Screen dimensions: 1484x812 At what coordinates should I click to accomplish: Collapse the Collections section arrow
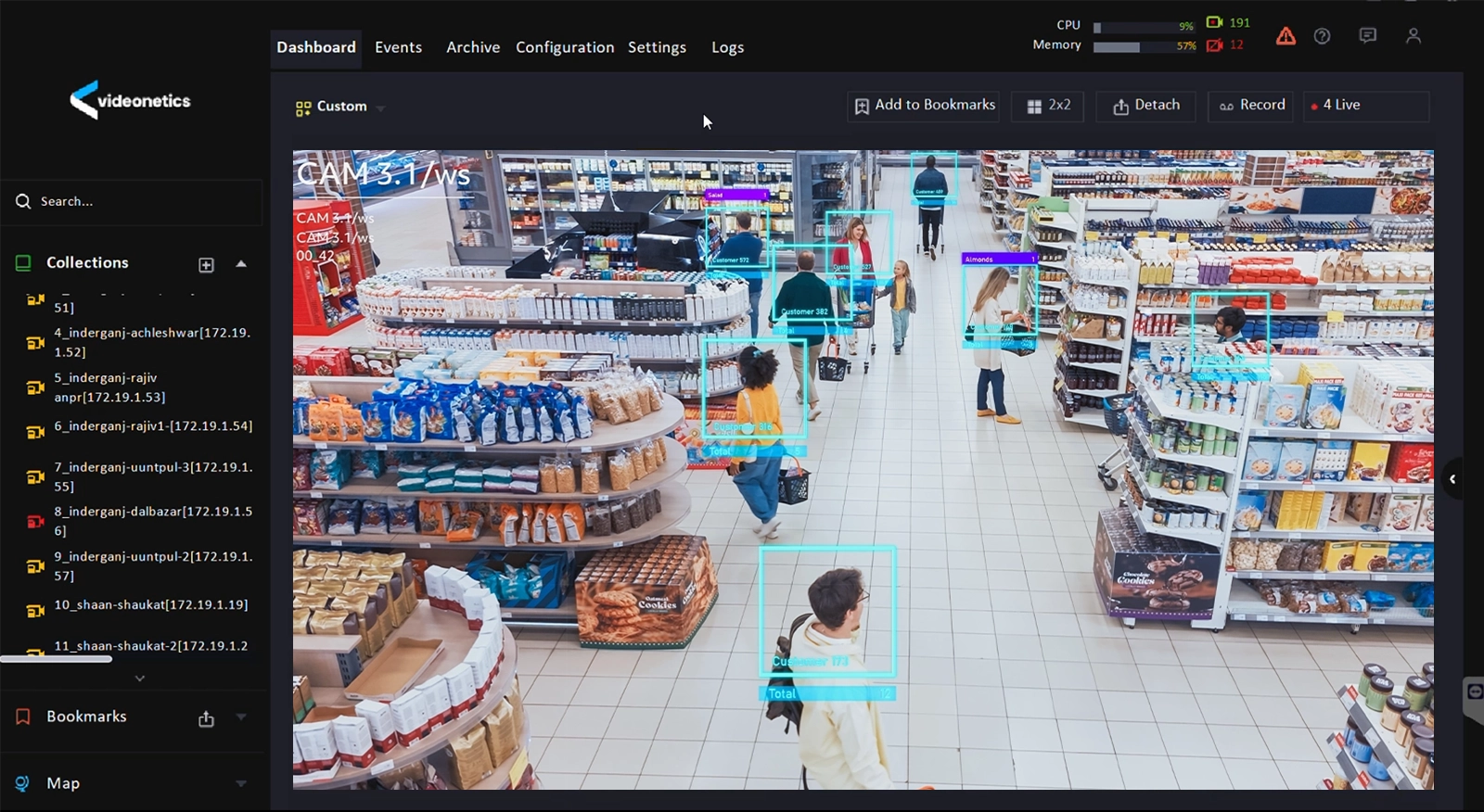pyautogui.click(x=241, y=264)
